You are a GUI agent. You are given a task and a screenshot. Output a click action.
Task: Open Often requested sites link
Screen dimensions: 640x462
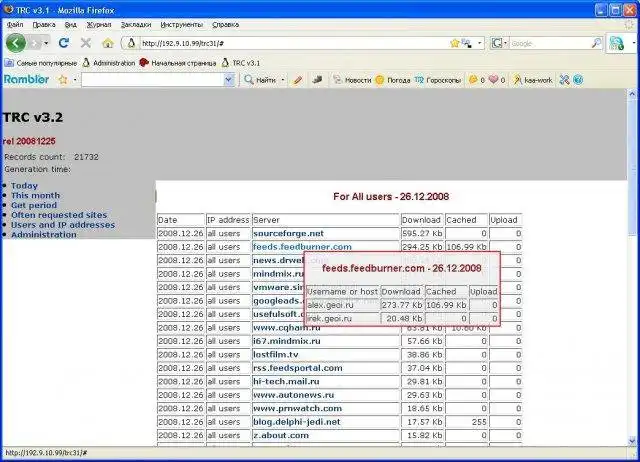pos(59,215)
